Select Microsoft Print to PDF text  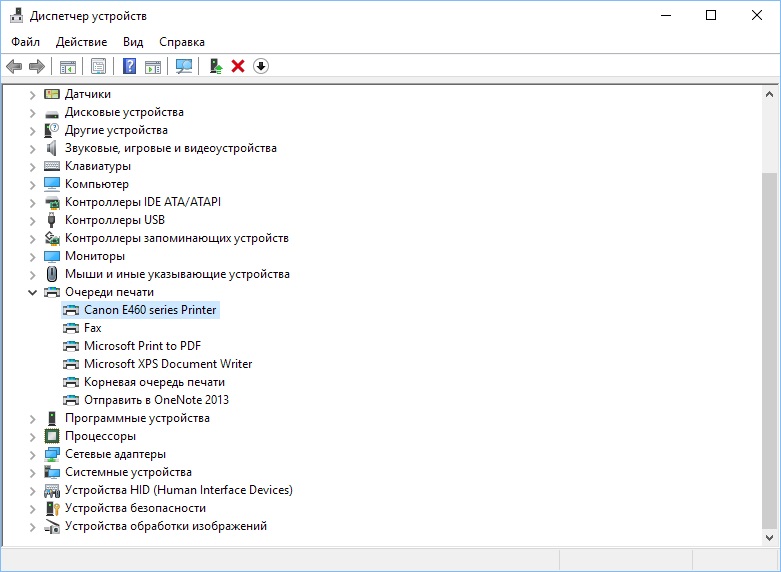[142, 346]
